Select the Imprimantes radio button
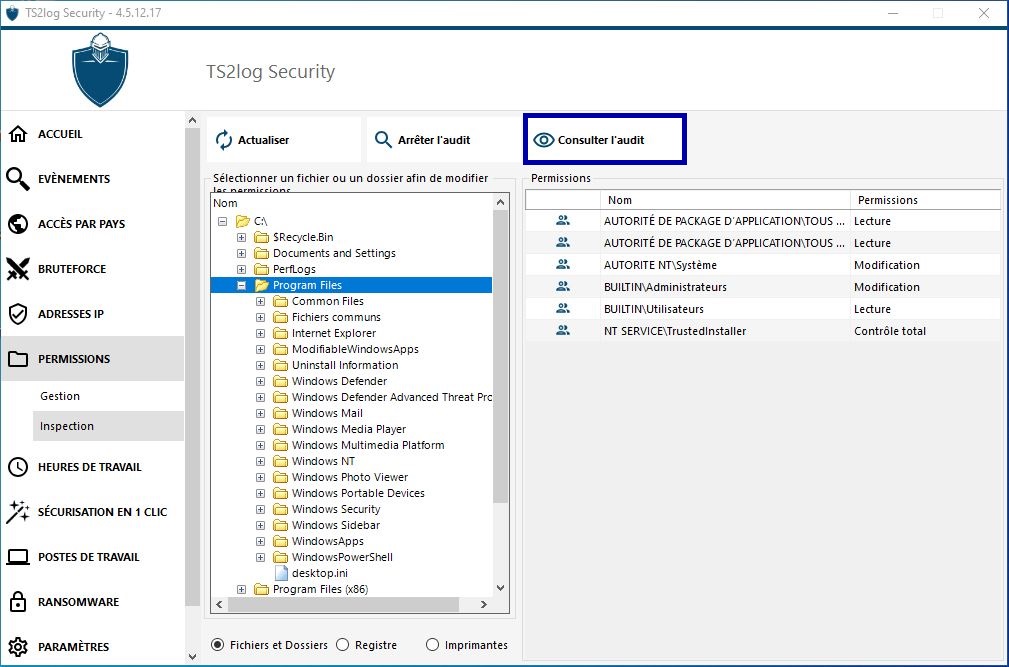 click(432, 644)
